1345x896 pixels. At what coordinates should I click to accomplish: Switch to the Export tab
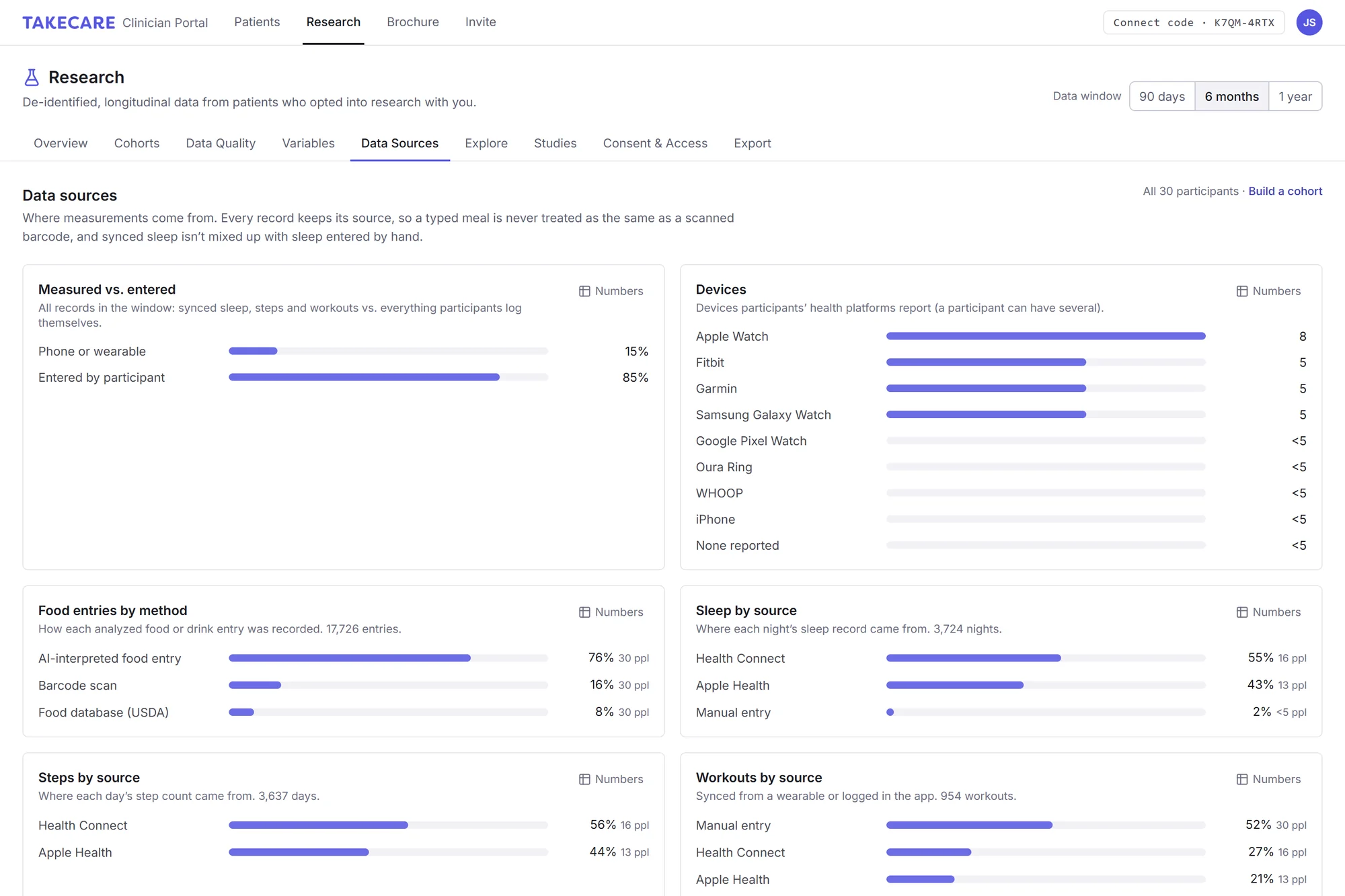click(753, 143)
